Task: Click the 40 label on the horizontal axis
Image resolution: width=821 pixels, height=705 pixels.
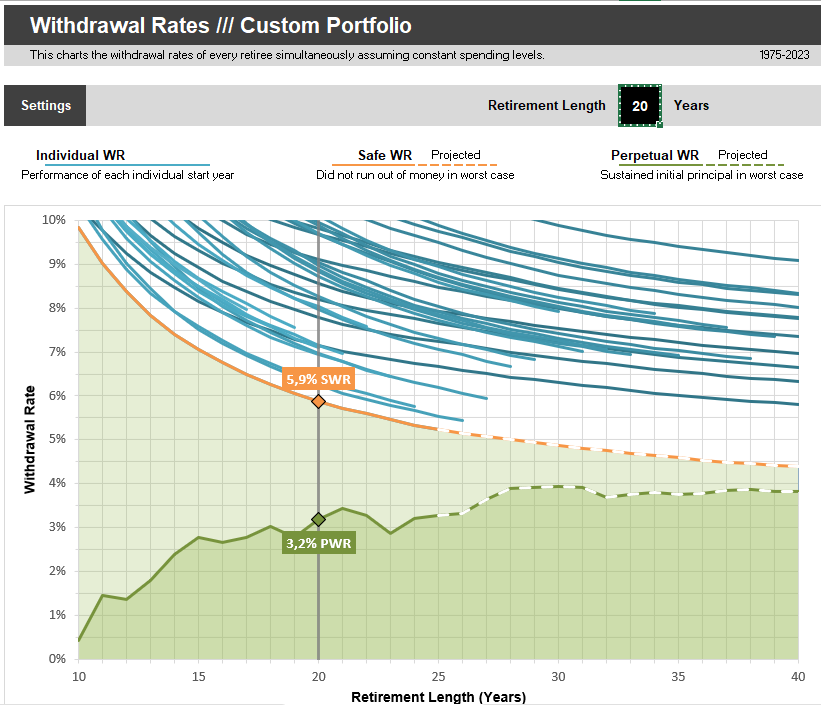Action: point(798,677)
